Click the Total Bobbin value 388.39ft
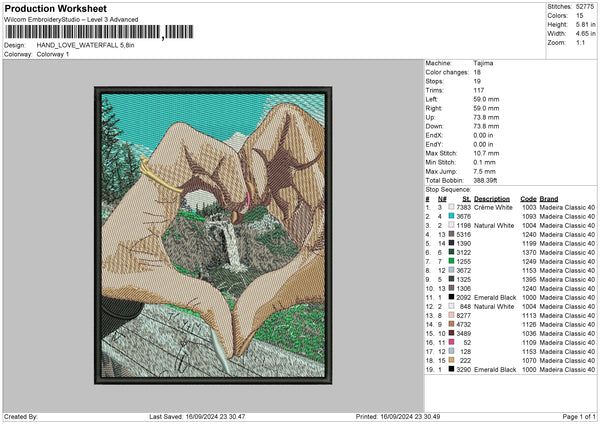The width and height of the screenshot is (600, 424). coord(485,180)
